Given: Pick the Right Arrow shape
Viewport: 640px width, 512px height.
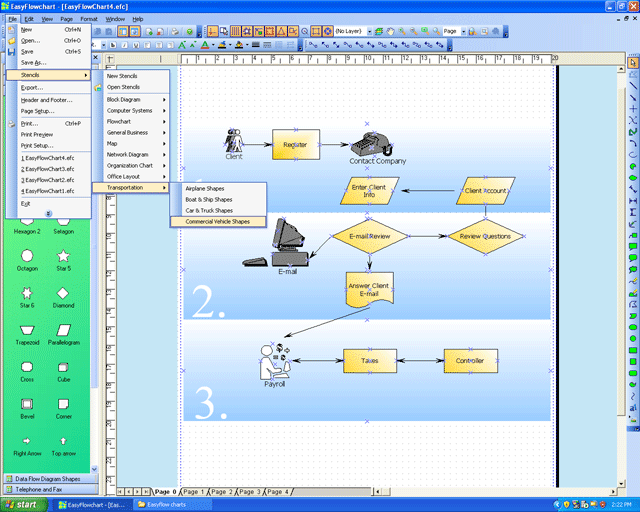Looking at the screenshot, I should pyautogui.click(x=27, y=441).
